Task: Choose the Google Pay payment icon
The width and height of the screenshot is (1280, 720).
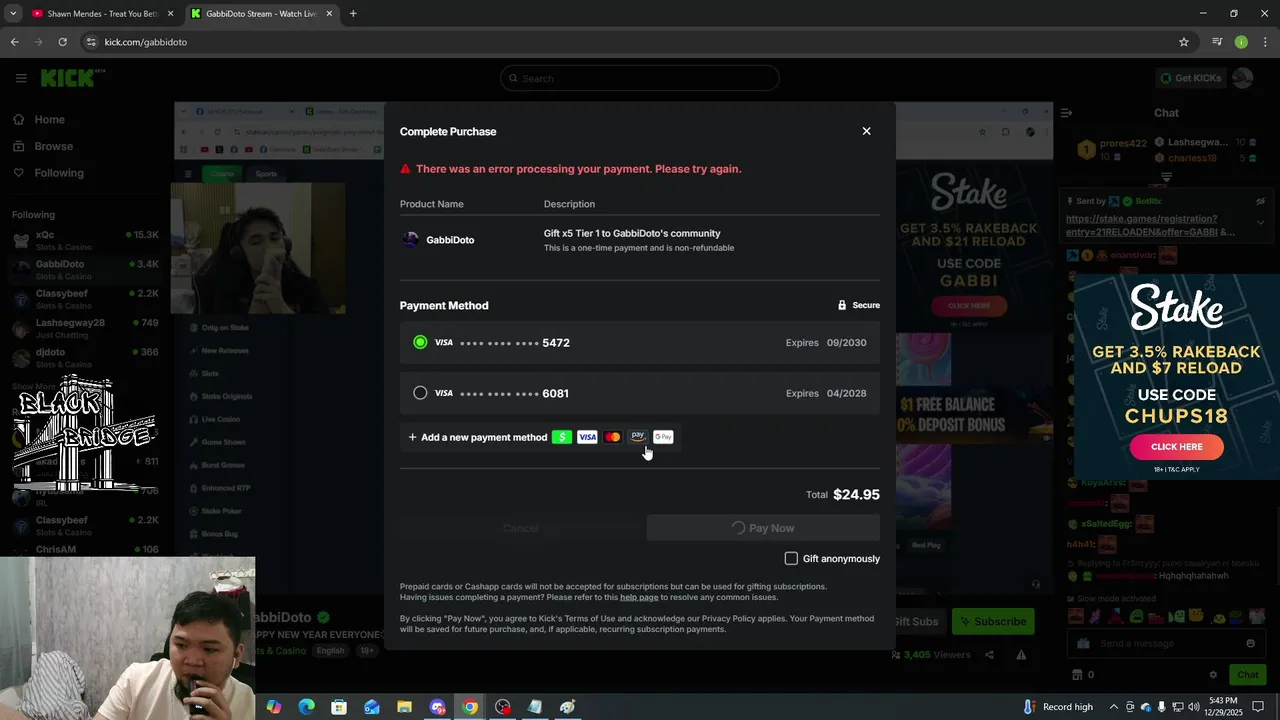Action: [x=663, y=437]
